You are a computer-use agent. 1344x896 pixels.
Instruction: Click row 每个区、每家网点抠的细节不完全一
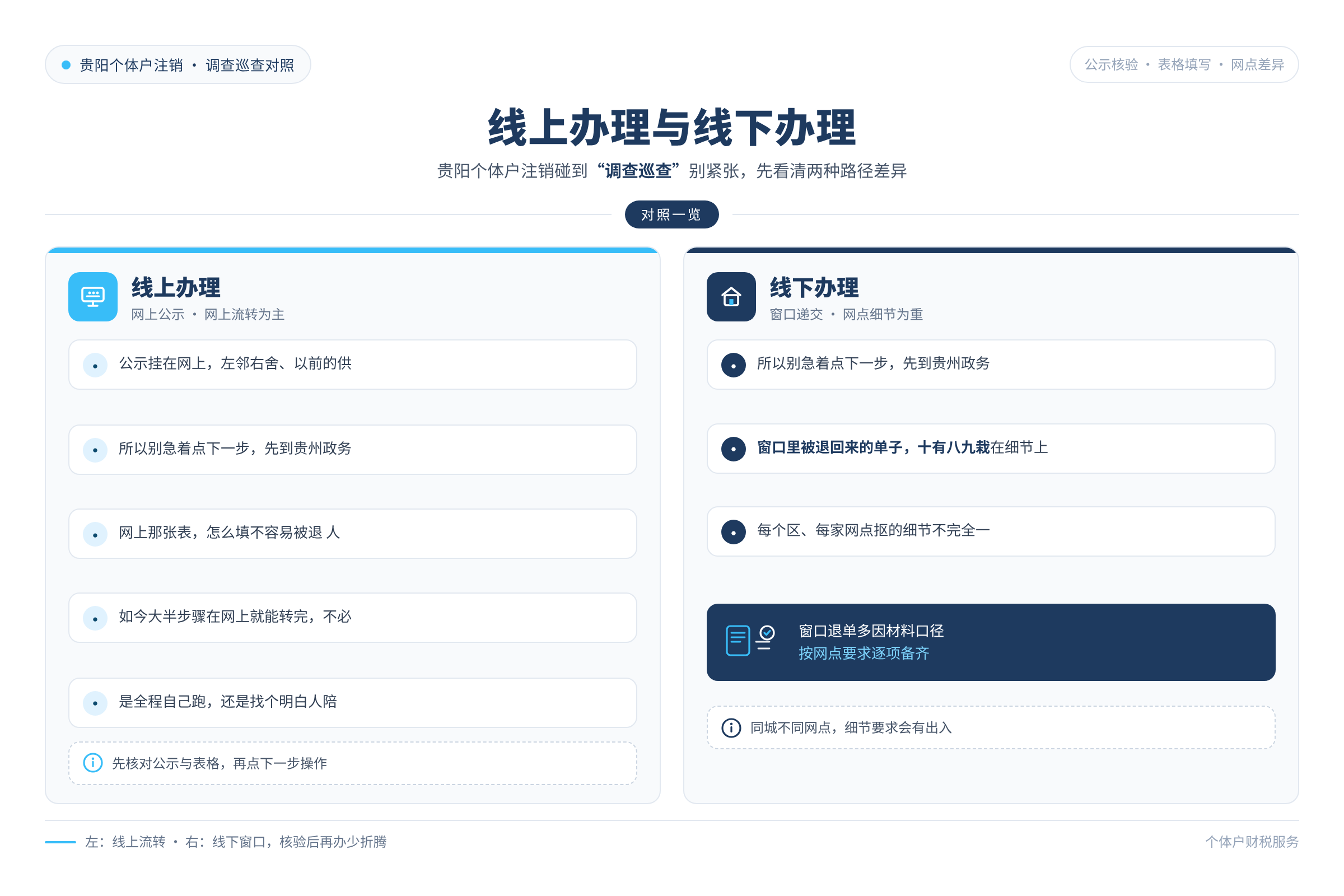coord(991,531)
